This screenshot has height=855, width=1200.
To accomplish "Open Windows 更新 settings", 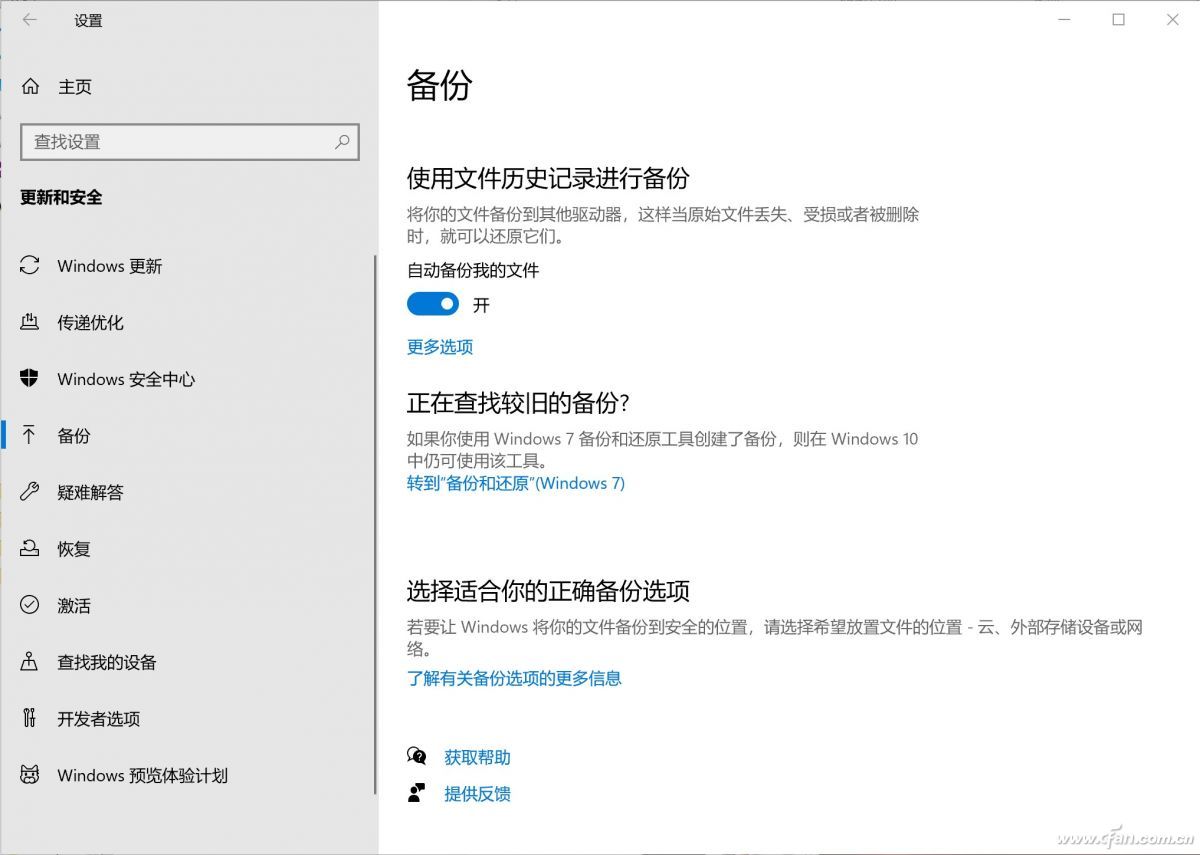I will pyautogui.click(x=110, y=265).
